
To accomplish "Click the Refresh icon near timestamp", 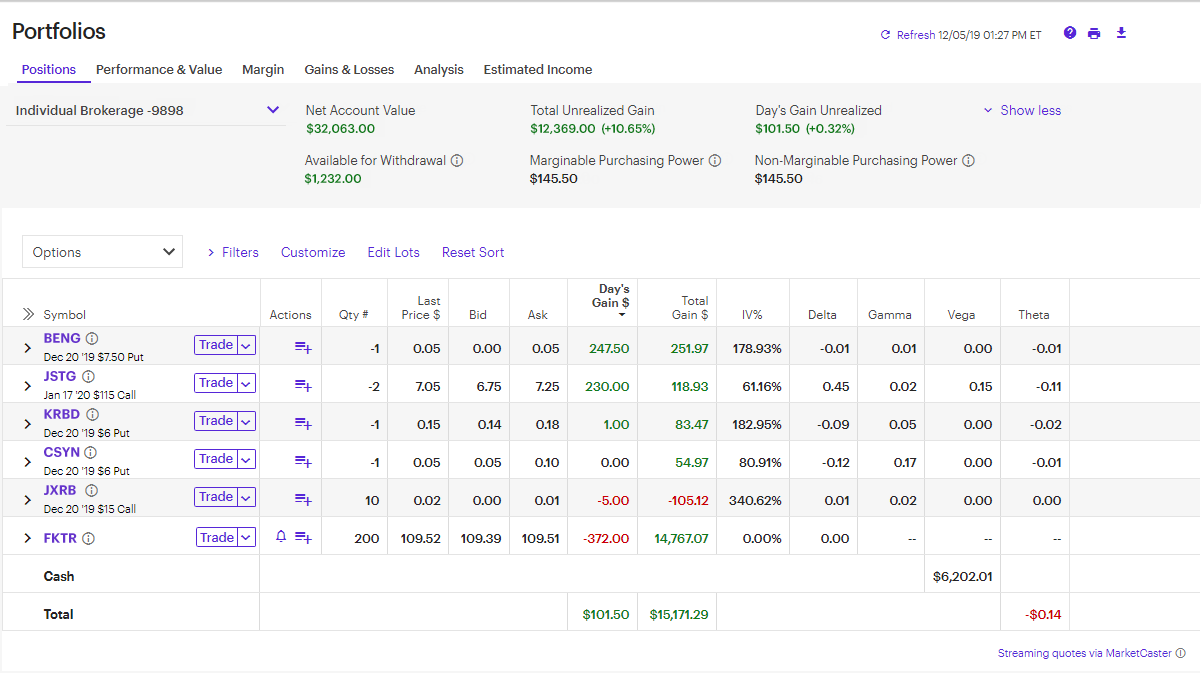I will pyautogui.click(x=885, y=35).
